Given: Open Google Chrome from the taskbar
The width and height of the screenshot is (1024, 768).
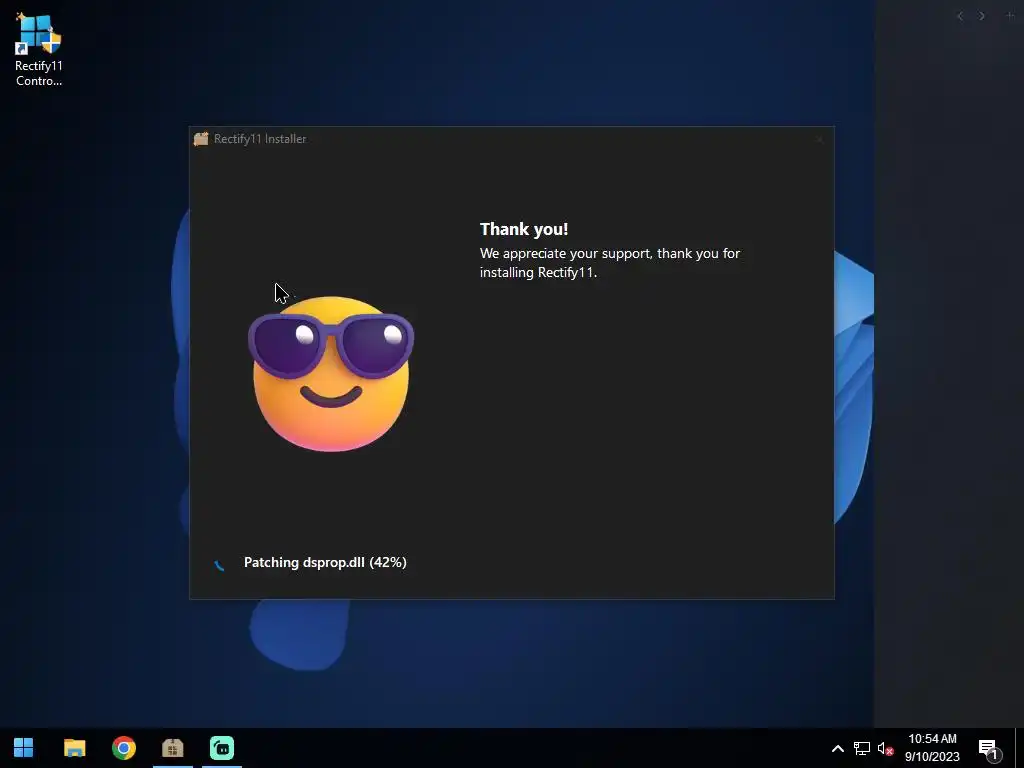Looking at the screenshot, I should (124, 748).
